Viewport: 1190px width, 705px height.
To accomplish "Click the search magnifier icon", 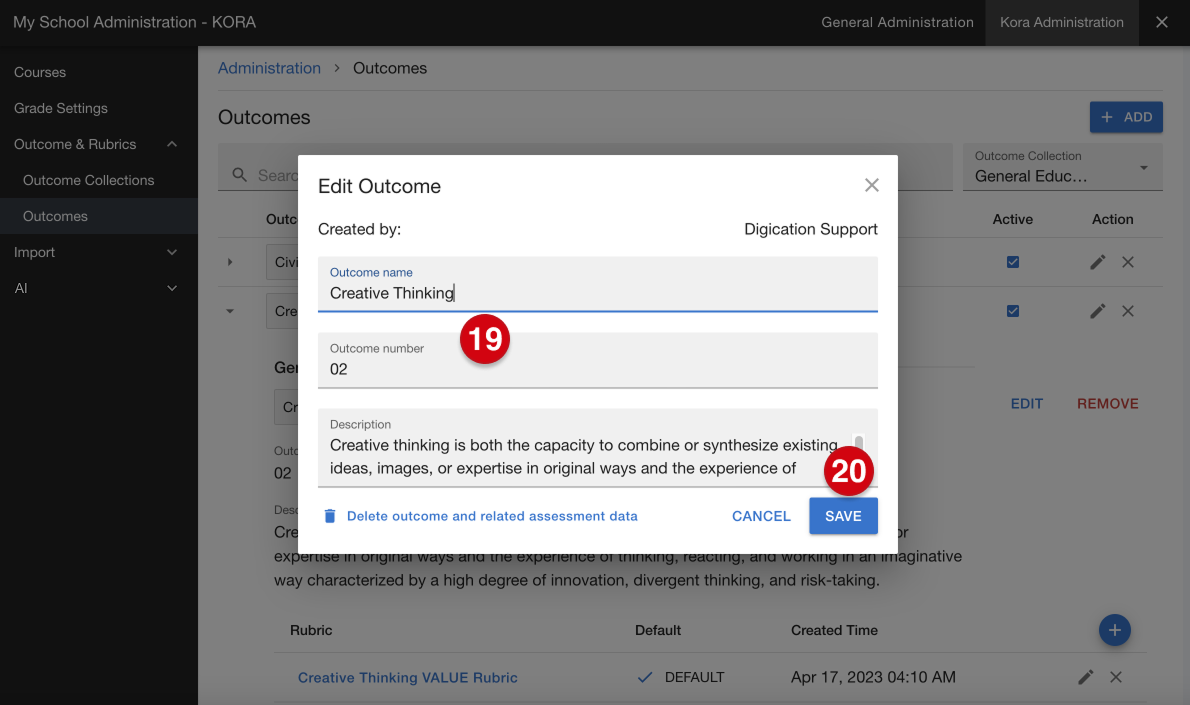I will (x=239, y=175).
